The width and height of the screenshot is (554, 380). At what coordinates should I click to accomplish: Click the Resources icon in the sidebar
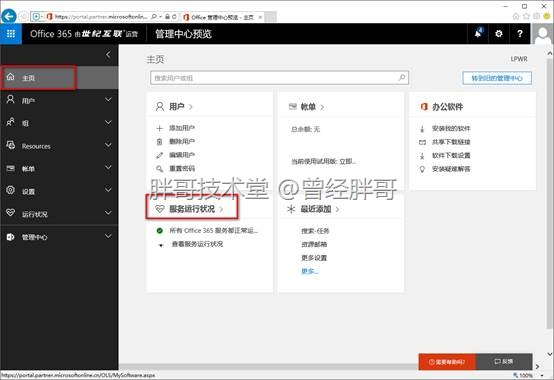pyautogui.click(x=11, y=145)
